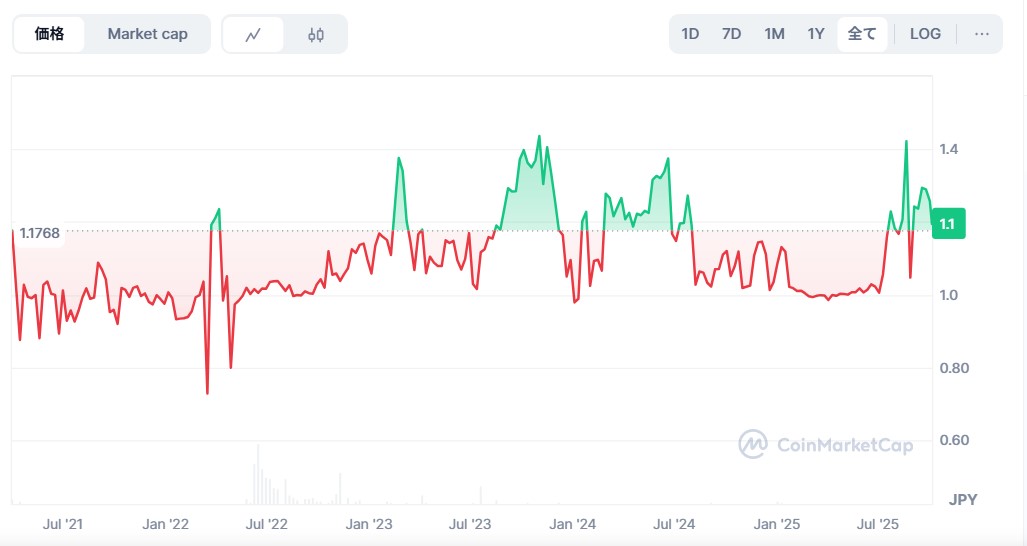
Task: Switch to the Market cap tab
Action: tap(147, 34)
